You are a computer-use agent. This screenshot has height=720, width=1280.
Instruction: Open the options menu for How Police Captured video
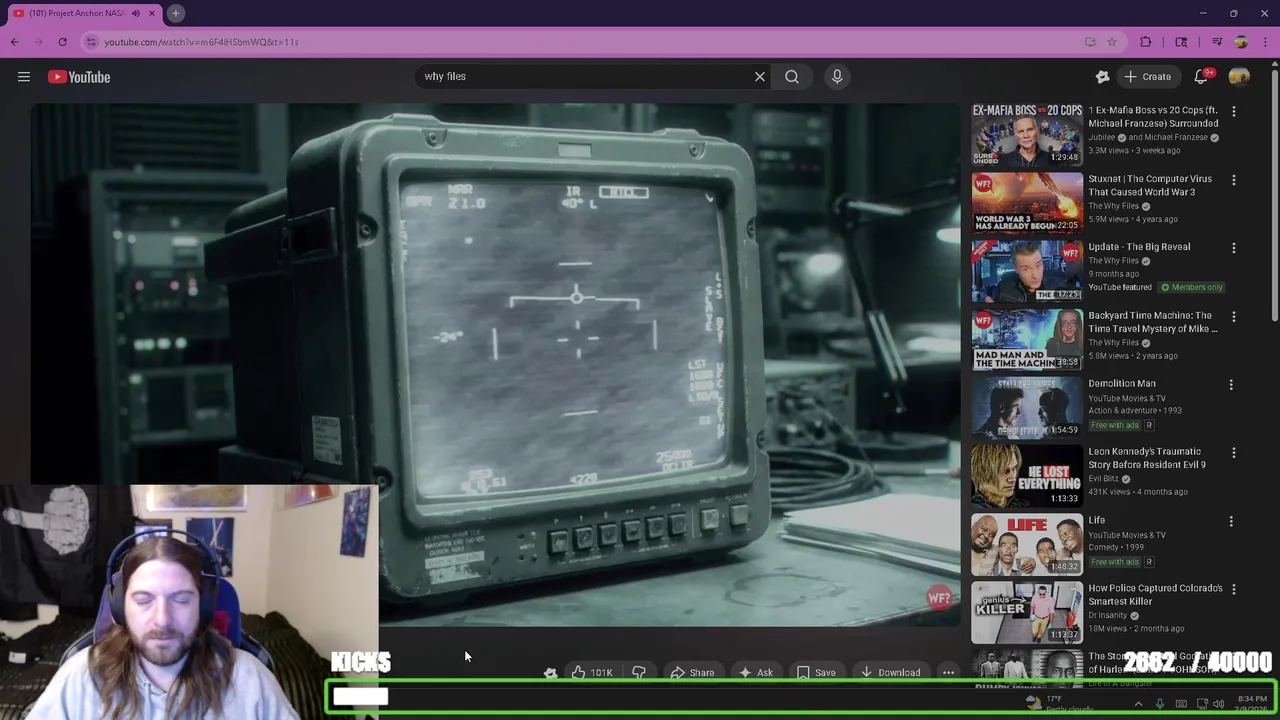1233,590
